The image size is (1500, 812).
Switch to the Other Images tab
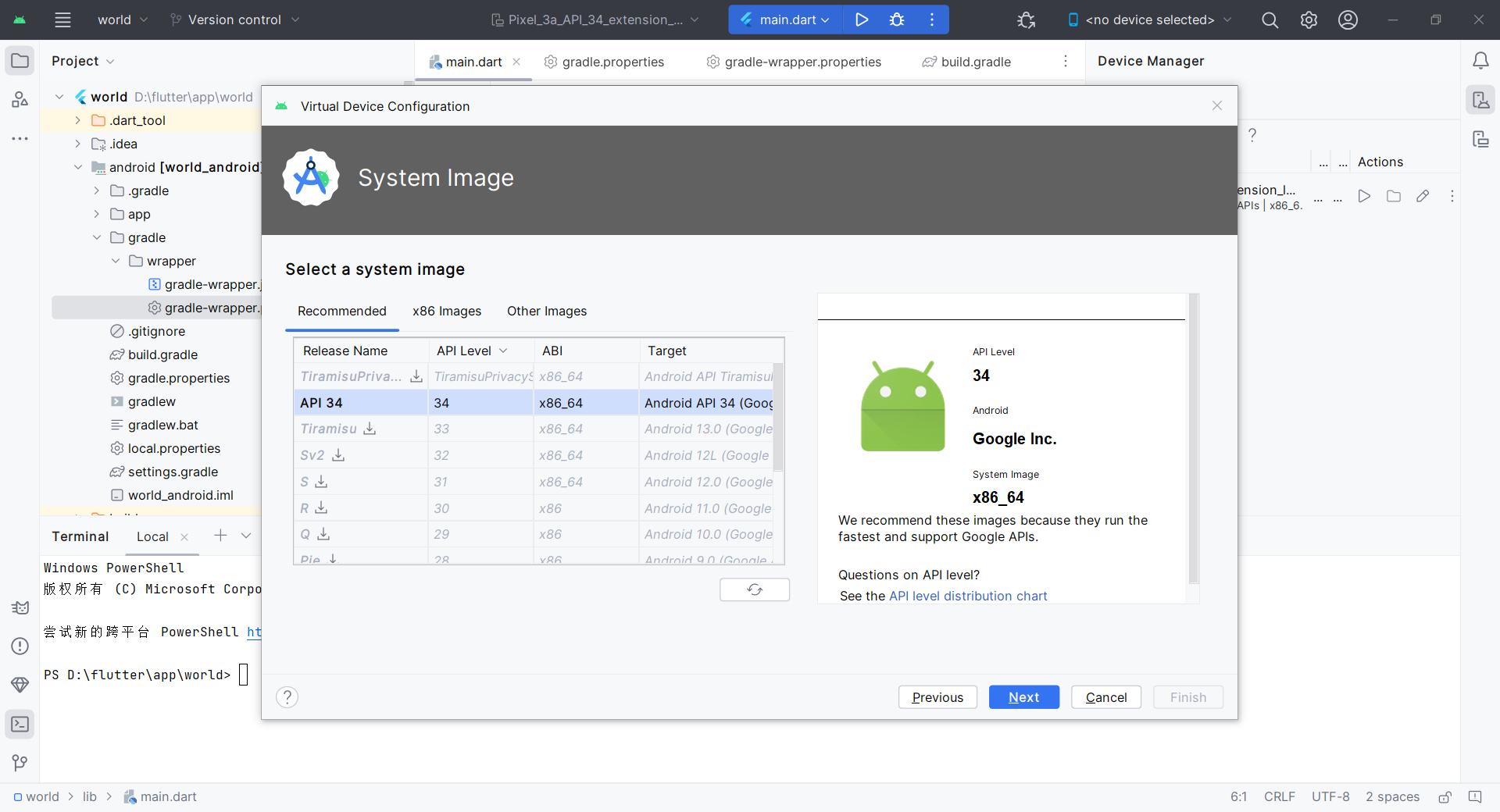click(547, 311)
